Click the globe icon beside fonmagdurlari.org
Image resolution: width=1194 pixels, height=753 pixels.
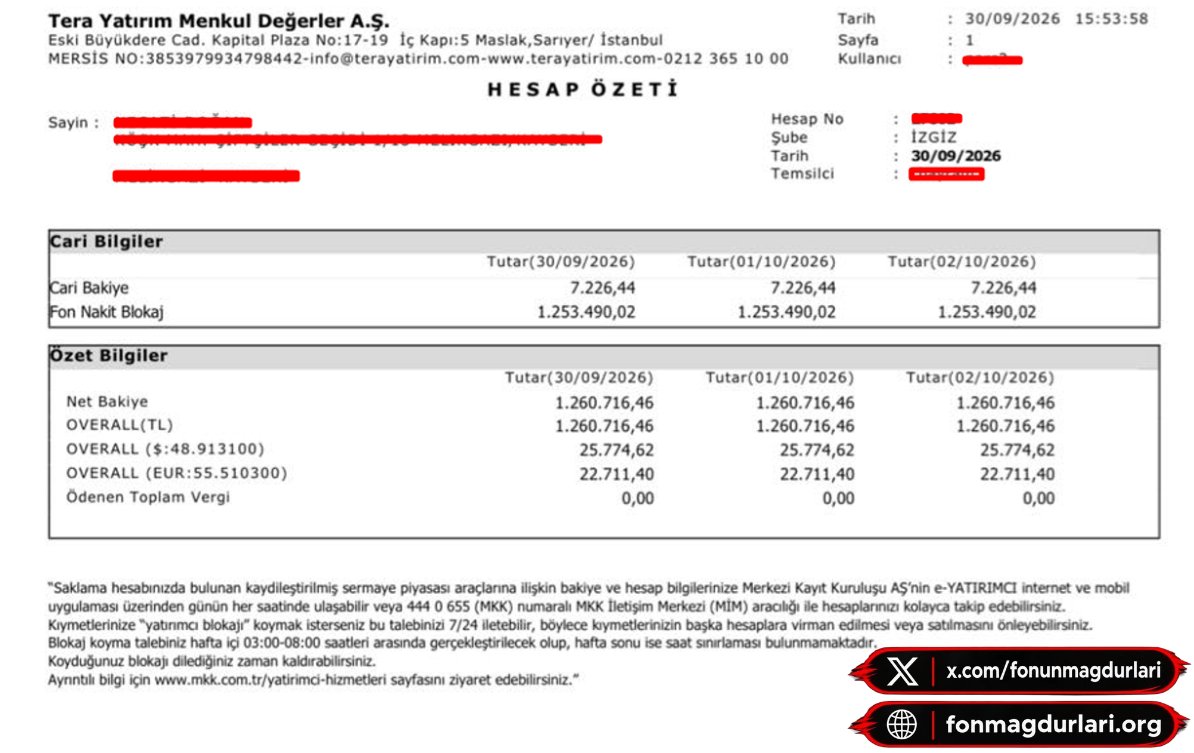point(902,724)
